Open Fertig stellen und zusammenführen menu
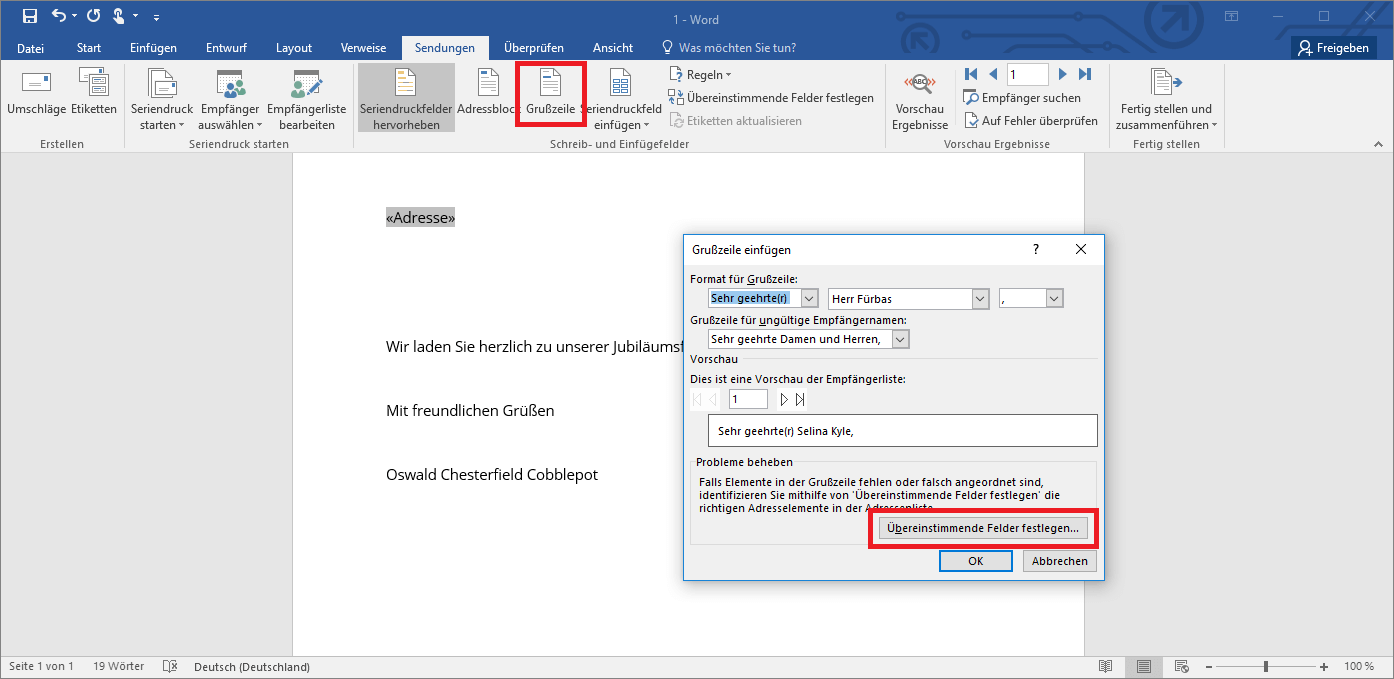Viewport: 1394px width, 679px height. pyautogui.click(x=1166, y=99)
